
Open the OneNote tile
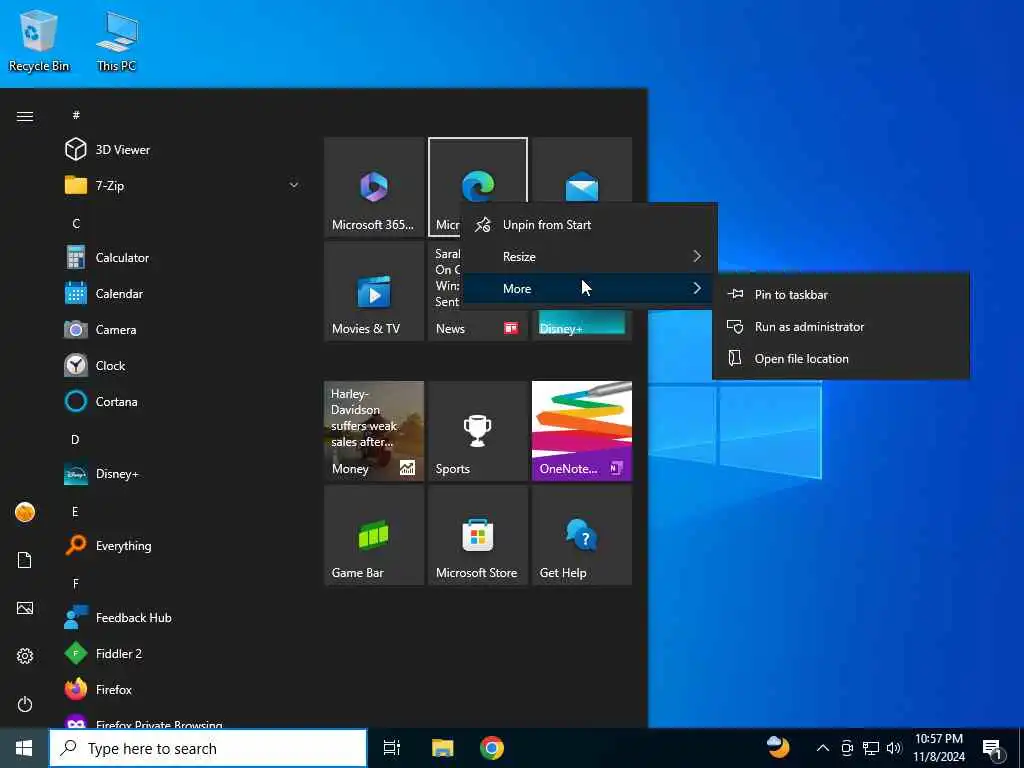[x=582, y=431]
